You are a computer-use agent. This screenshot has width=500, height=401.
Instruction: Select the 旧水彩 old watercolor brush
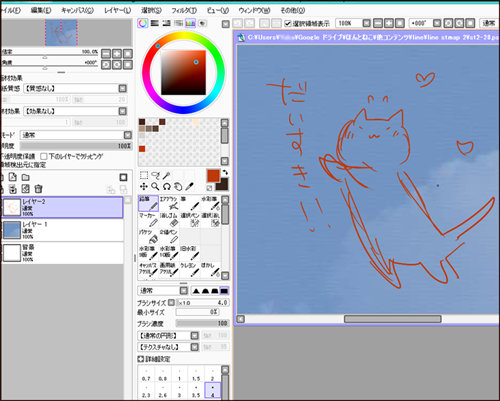pos(190,253)
